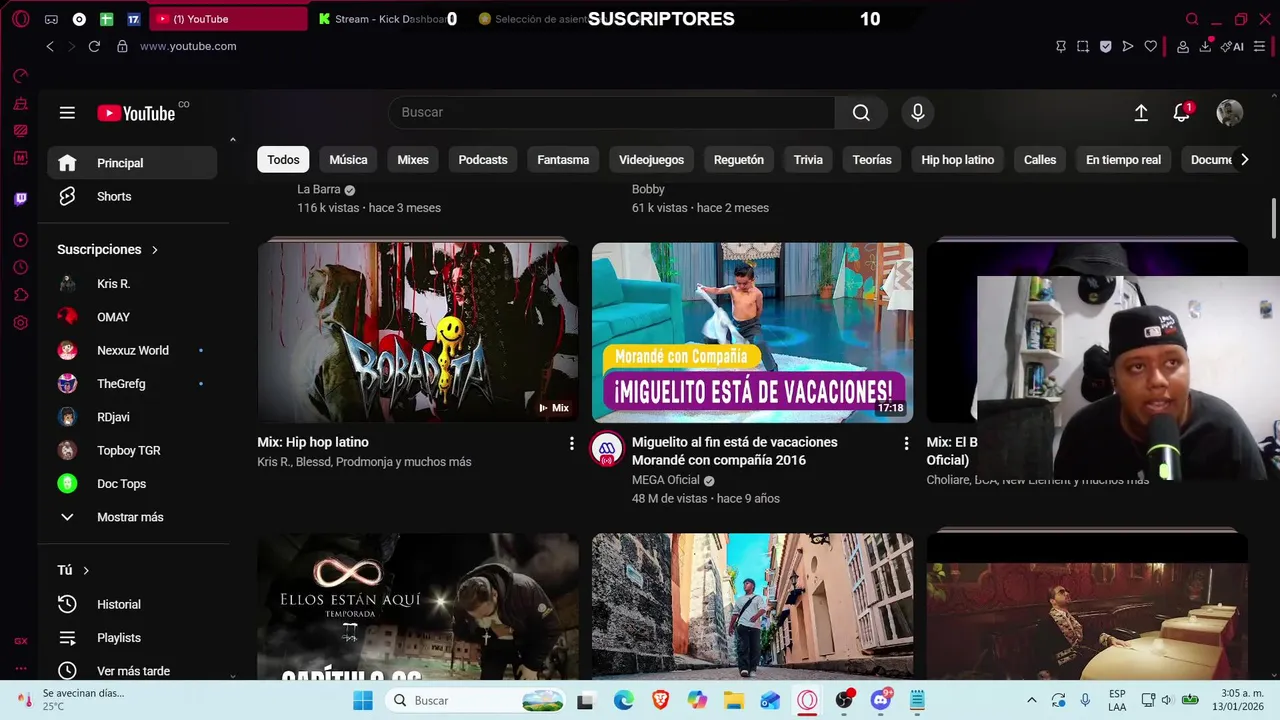
Task: Click the page vertical scrollbar
Action: [x=1273, y=218]
